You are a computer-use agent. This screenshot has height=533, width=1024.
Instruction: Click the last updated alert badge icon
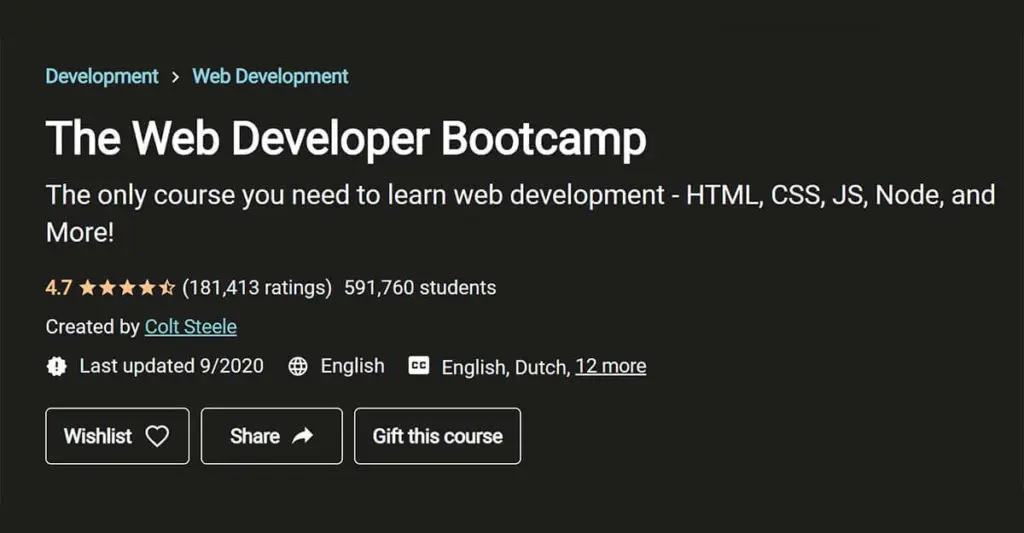tap(57, 366)
